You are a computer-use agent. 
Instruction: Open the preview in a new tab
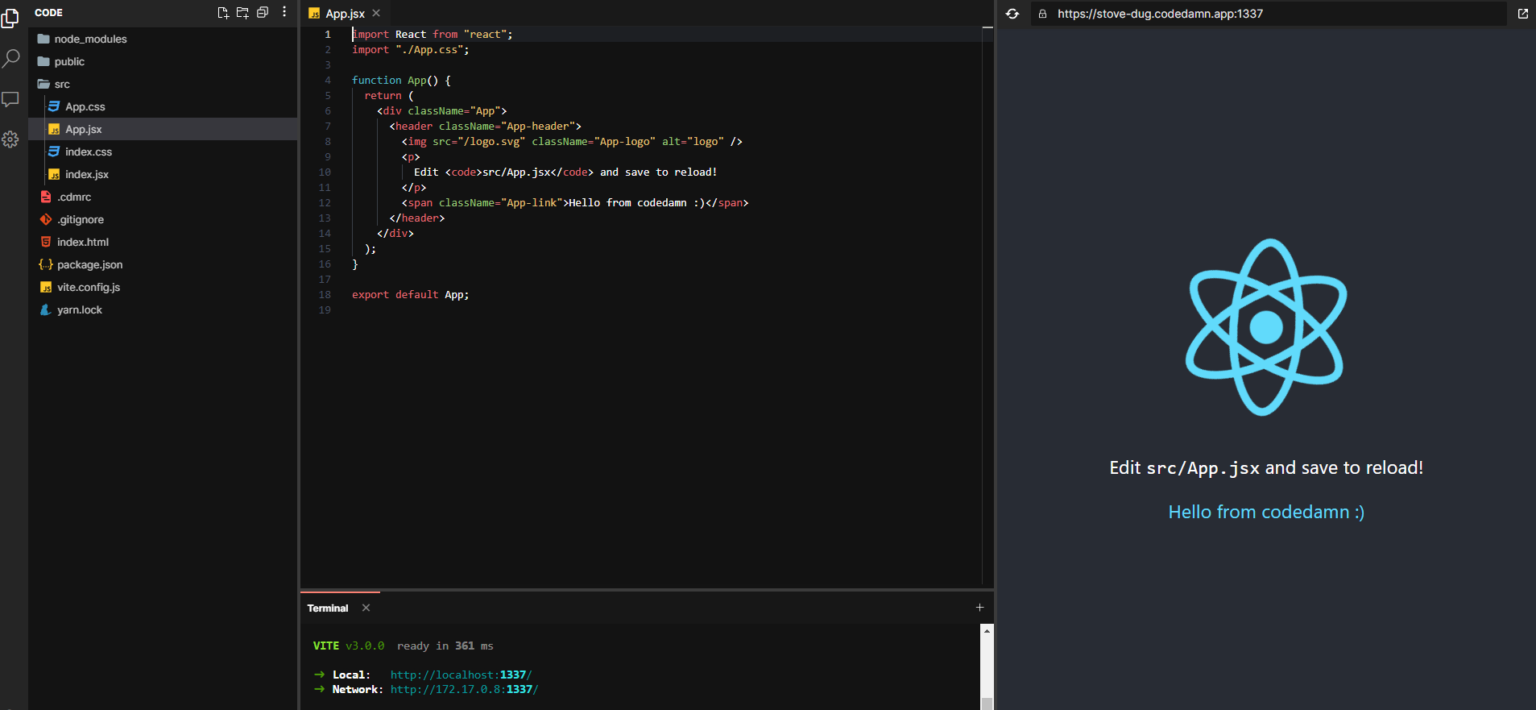[x=1522, y=13]
